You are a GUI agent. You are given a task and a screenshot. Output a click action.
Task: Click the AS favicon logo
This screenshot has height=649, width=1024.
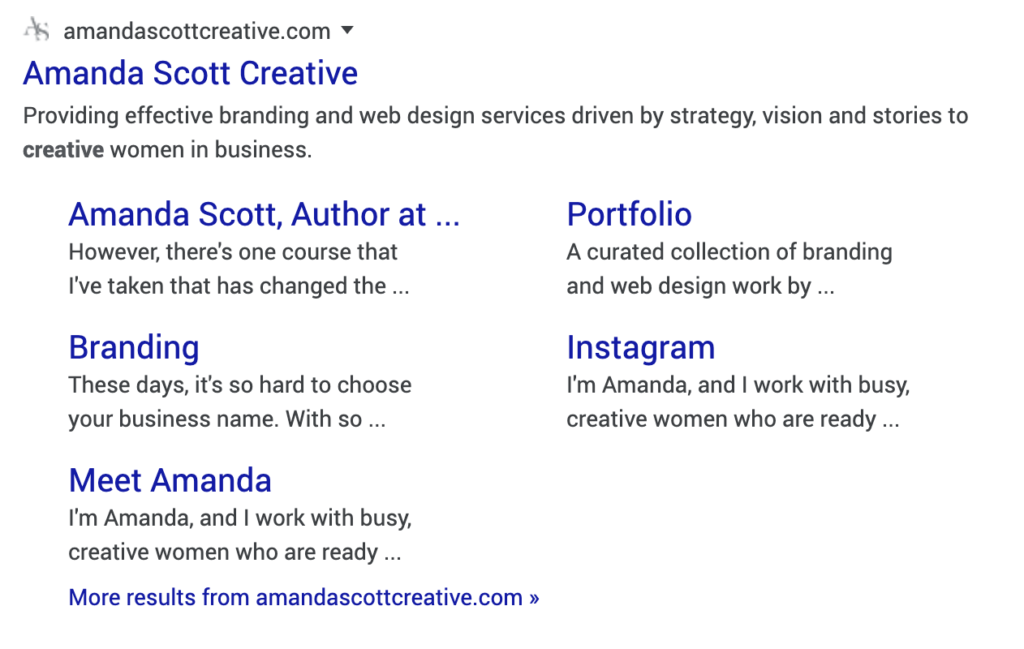pos(37,30)
